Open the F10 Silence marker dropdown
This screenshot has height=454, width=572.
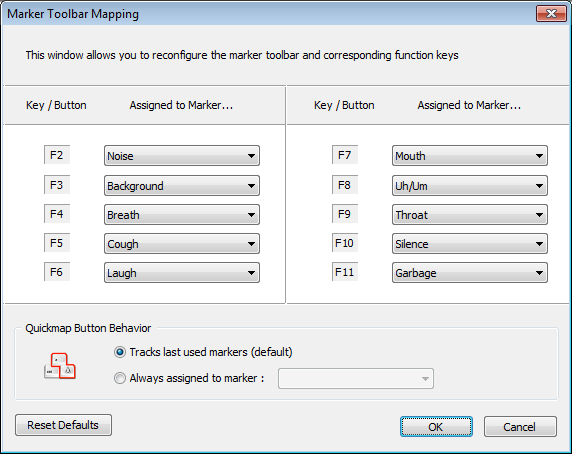[x=470, y=244]
